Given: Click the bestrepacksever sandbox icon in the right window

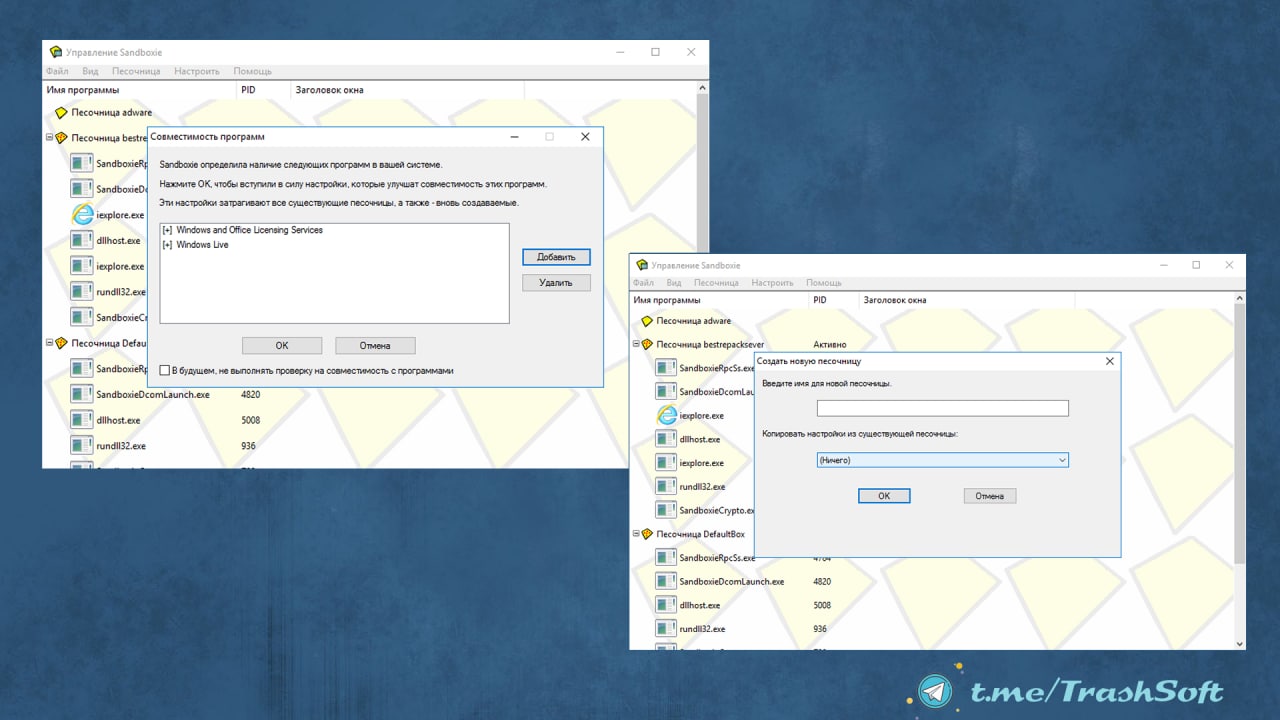Looking at the screenshot, I should point(647,345).
